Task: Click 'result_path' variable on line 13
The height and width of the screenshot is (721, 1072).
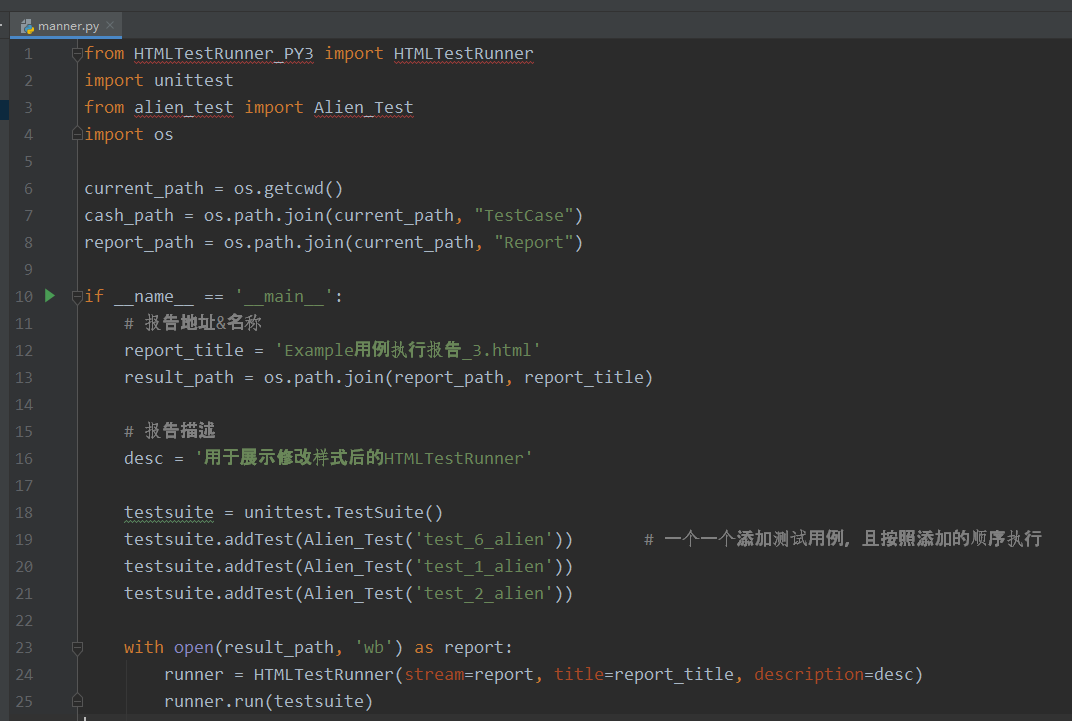Action: point(179,377)
